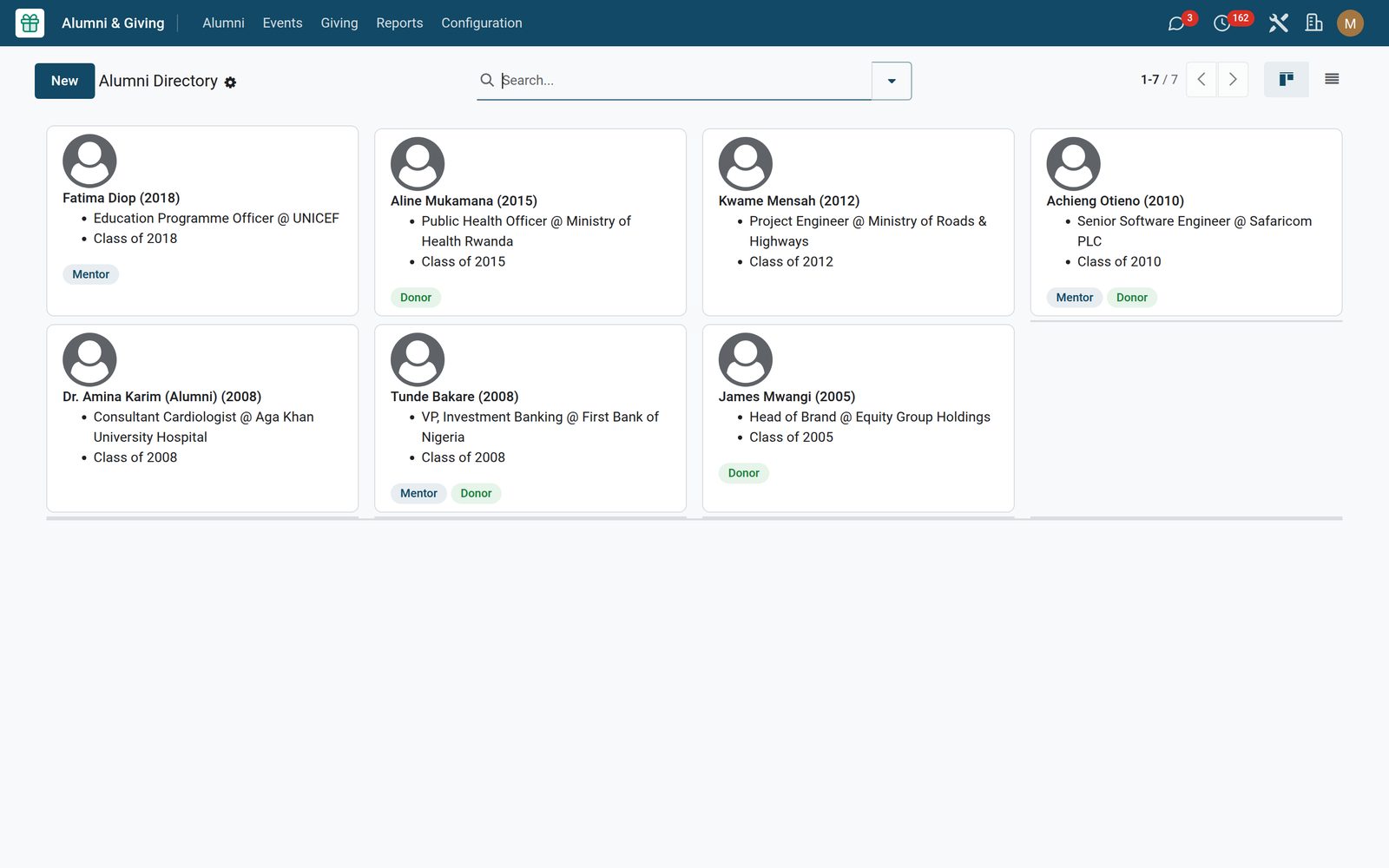Click 'Education Programme Officer @ UNICEF' line
1389x868 pixels.
coord(216,218)
